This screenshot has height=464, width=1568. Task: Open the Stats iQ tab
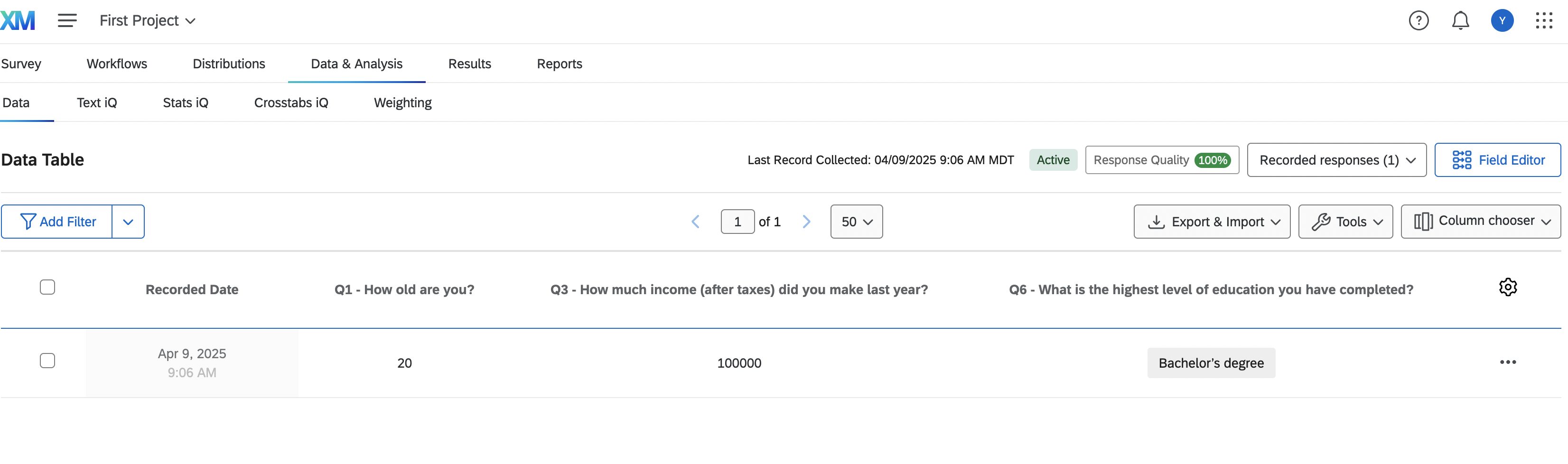tap(186, 103)
